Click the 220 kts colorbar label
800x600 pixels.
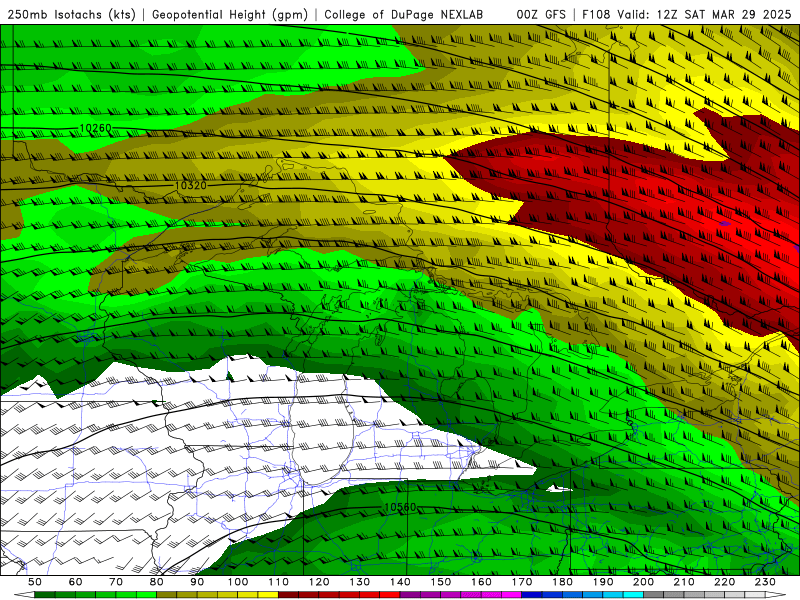click(724, 582)
